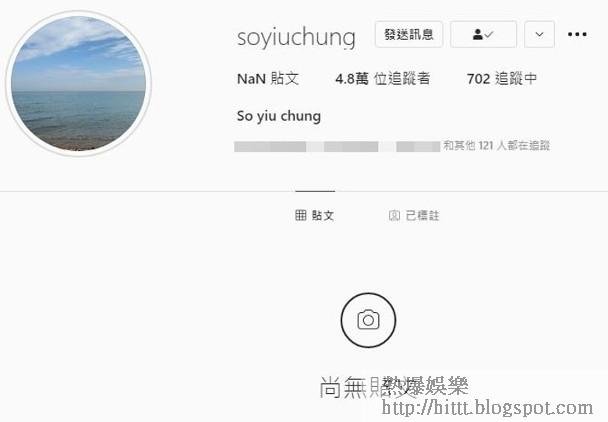Click the following person-checkmark button
608x422 pixels.
tap(483, 35)
